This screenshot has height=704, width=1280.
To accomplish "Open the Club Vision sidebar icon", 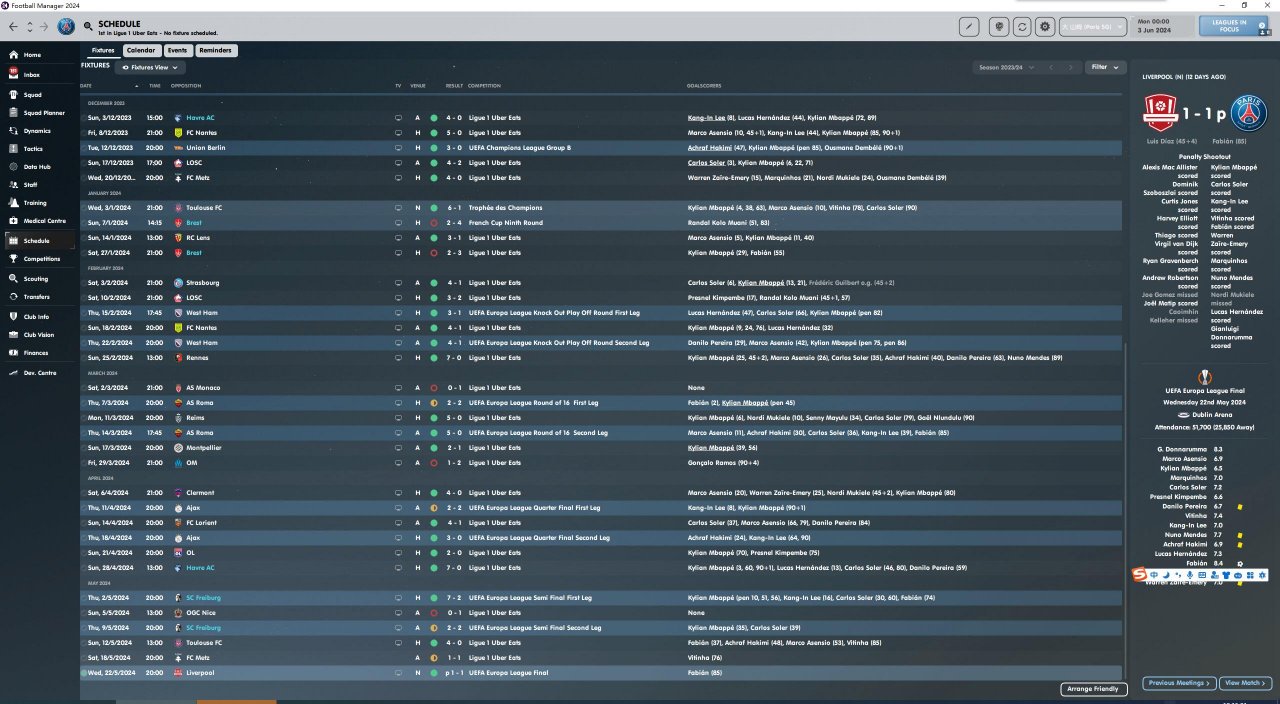I will (x=13, y=335).
